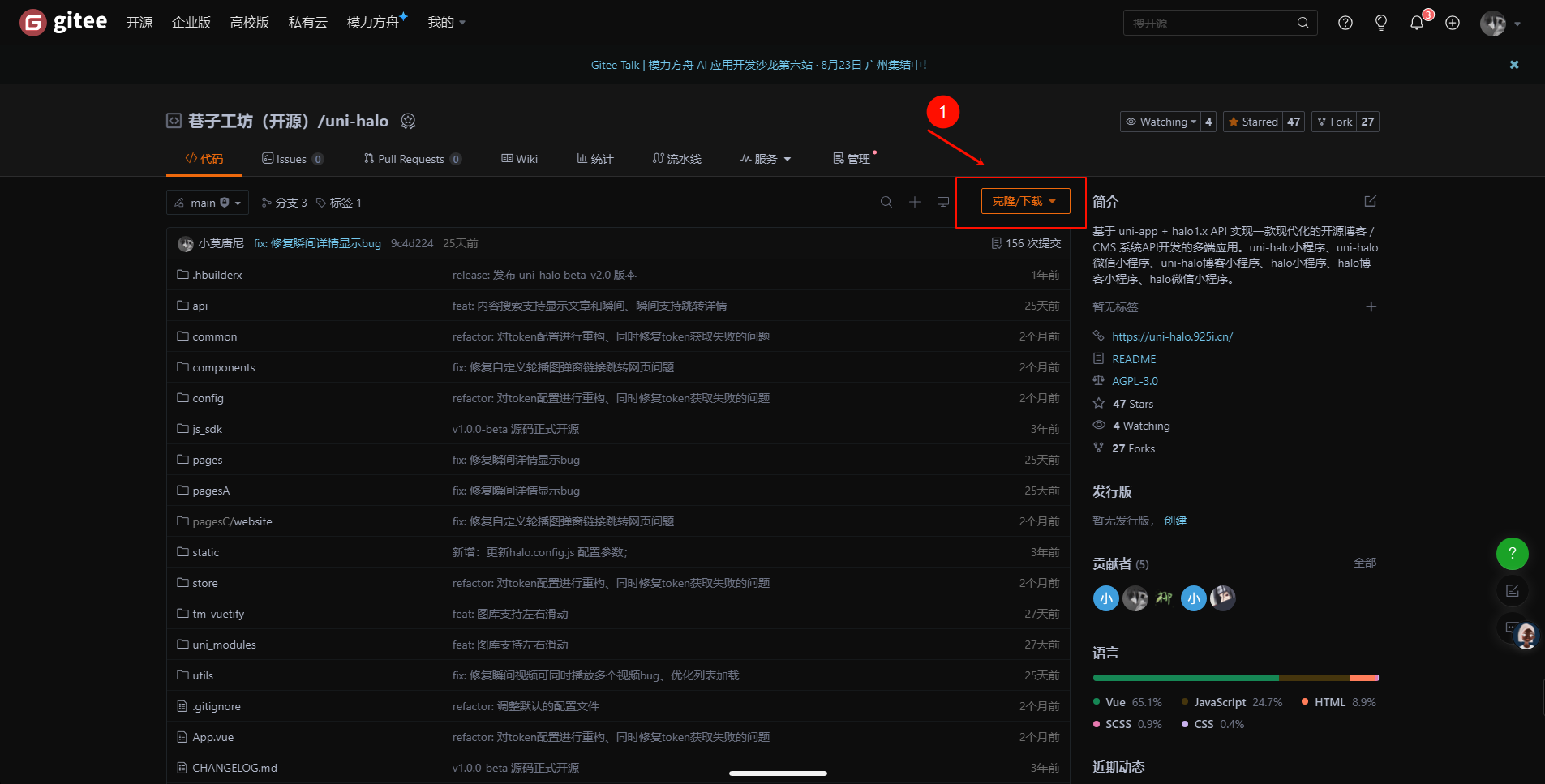Toggle Starred on the repository
Screen dimensions: 1545x784
pos(1253,122)
